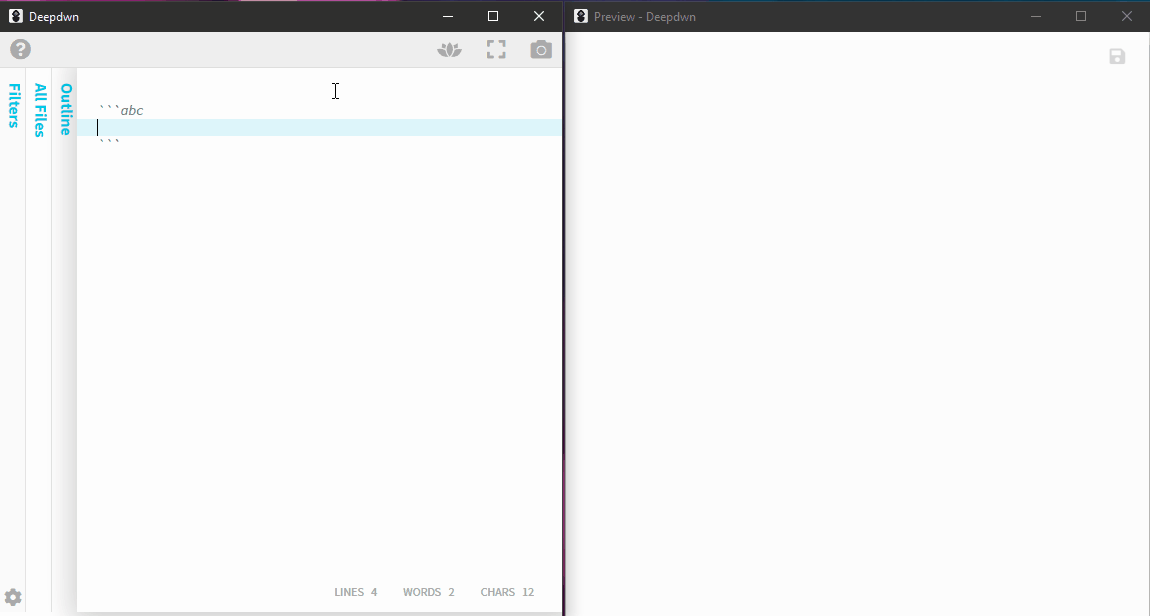
Task: Expand the Filters side panel
Action: tap(13, 106)
